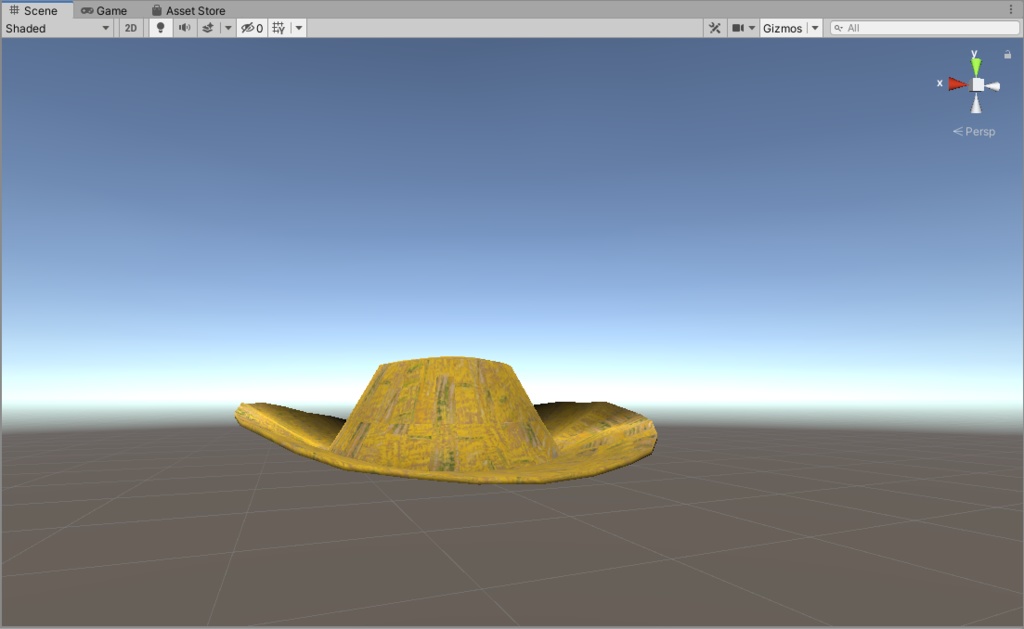The image size is (1024, 629).
Task: Toggle scene audio speaker icon
Action: (x=185, y=28)
